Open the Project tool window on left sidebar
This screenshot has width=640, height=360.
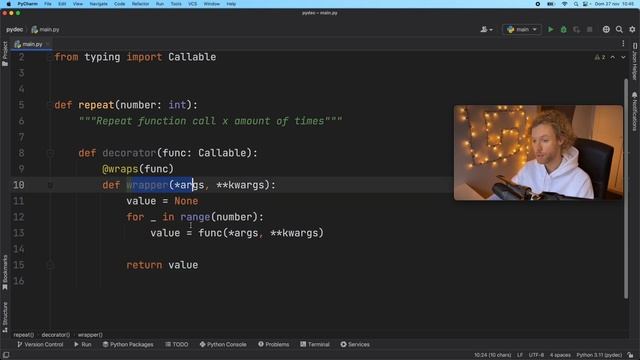coord(5,53)
